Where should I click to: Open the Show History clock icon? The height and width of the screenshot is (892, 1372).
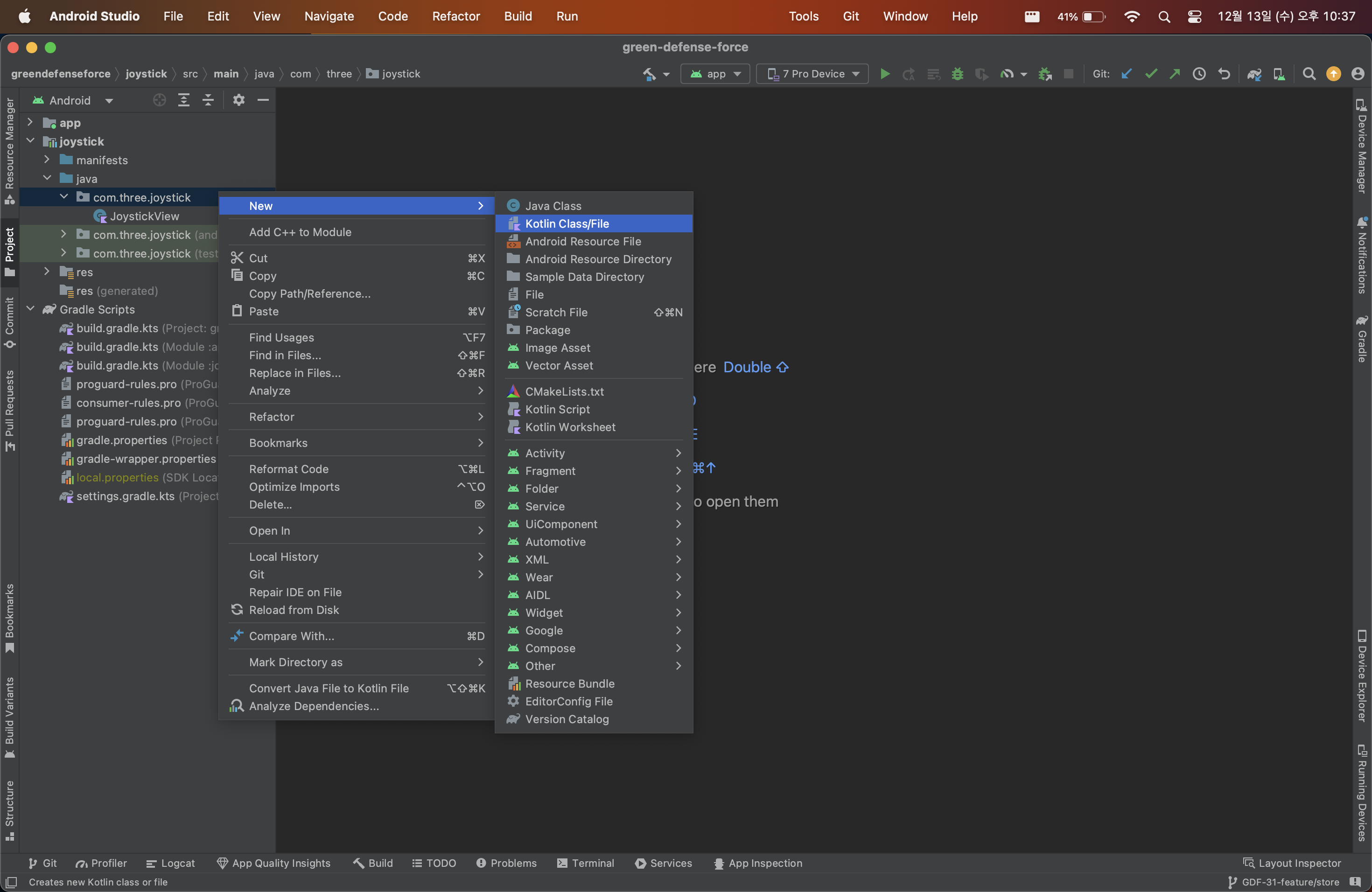(1199, 74)
